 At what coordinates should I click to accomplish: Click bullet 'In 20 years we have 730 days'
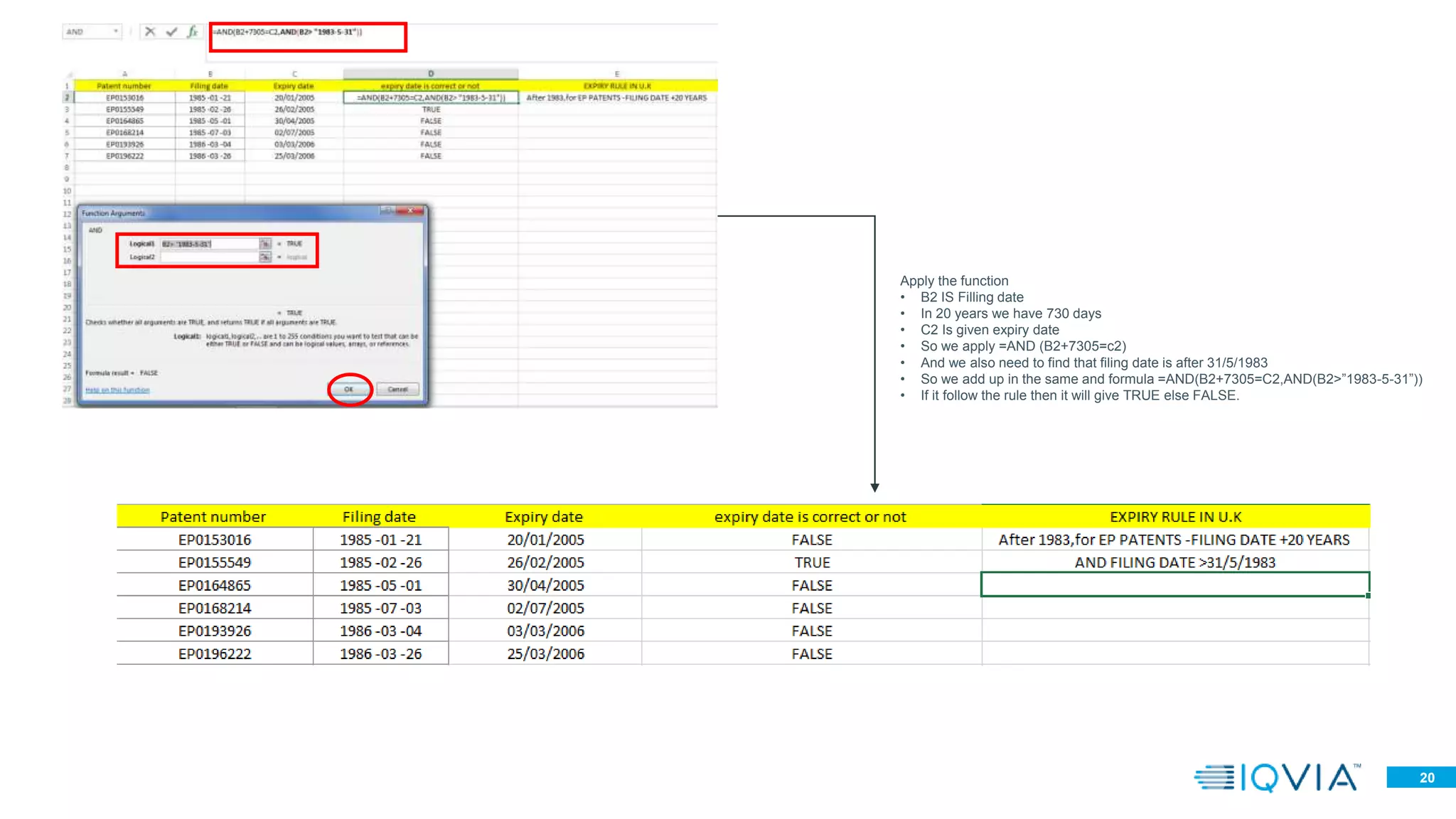point(1011,314)
